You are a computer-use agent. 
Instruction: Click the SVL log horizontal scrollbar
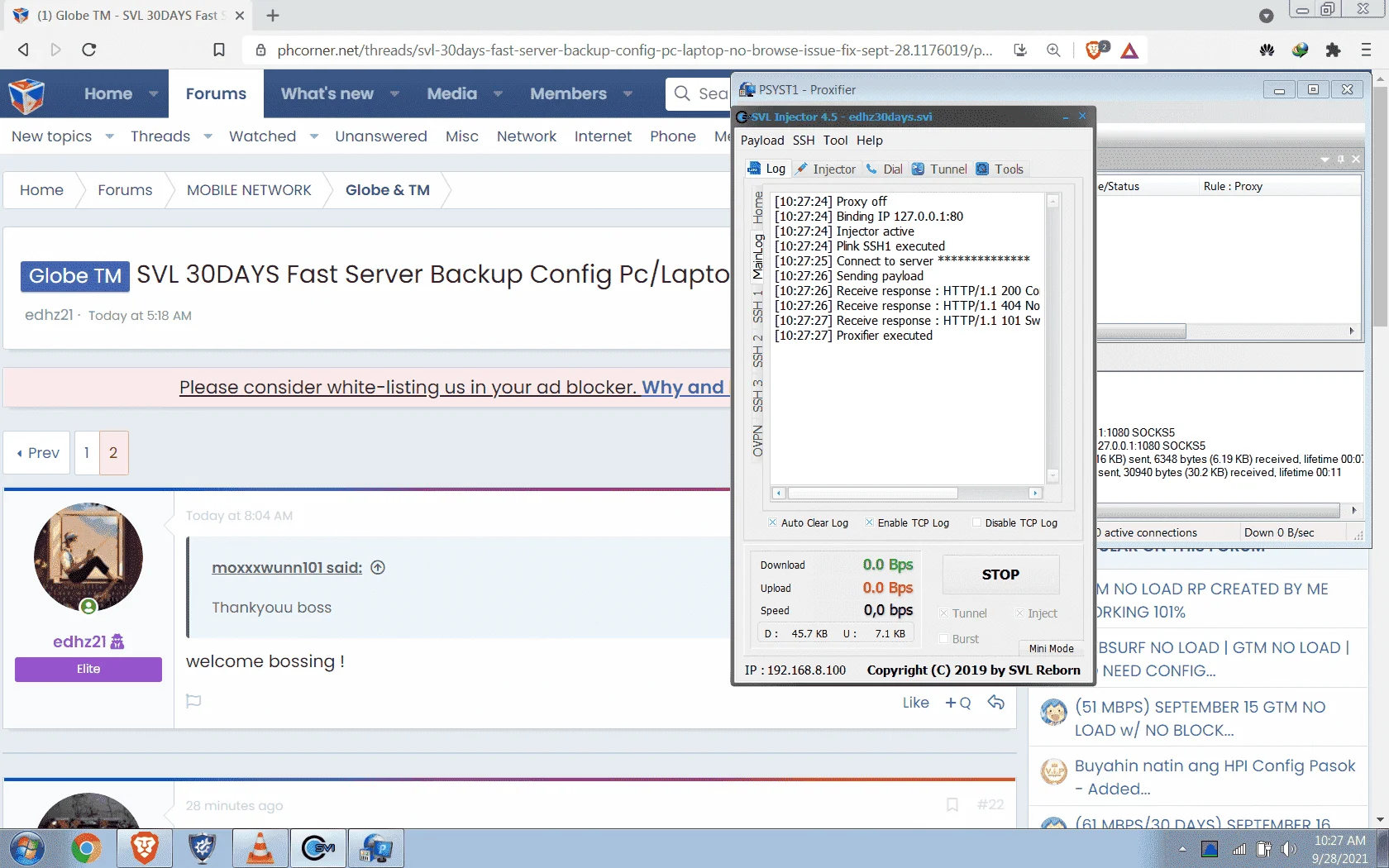point(905,494)
